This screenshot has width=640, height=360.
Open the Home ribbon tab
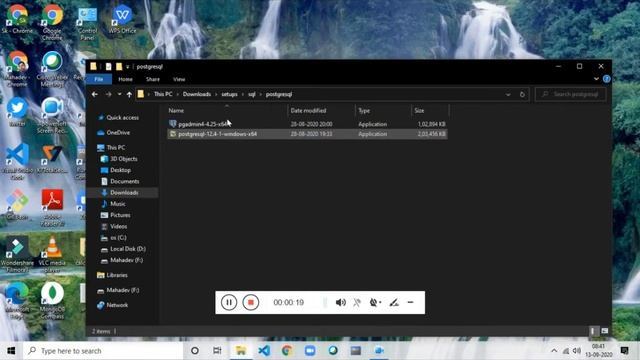pyautogui.click(x=125, y=79)
